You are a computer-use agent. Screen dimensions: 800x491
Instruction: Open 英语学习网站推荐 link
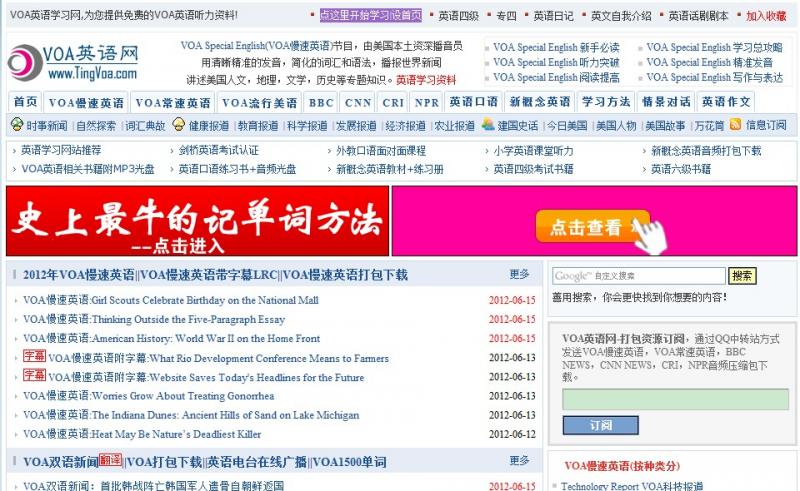pos(61,151)
